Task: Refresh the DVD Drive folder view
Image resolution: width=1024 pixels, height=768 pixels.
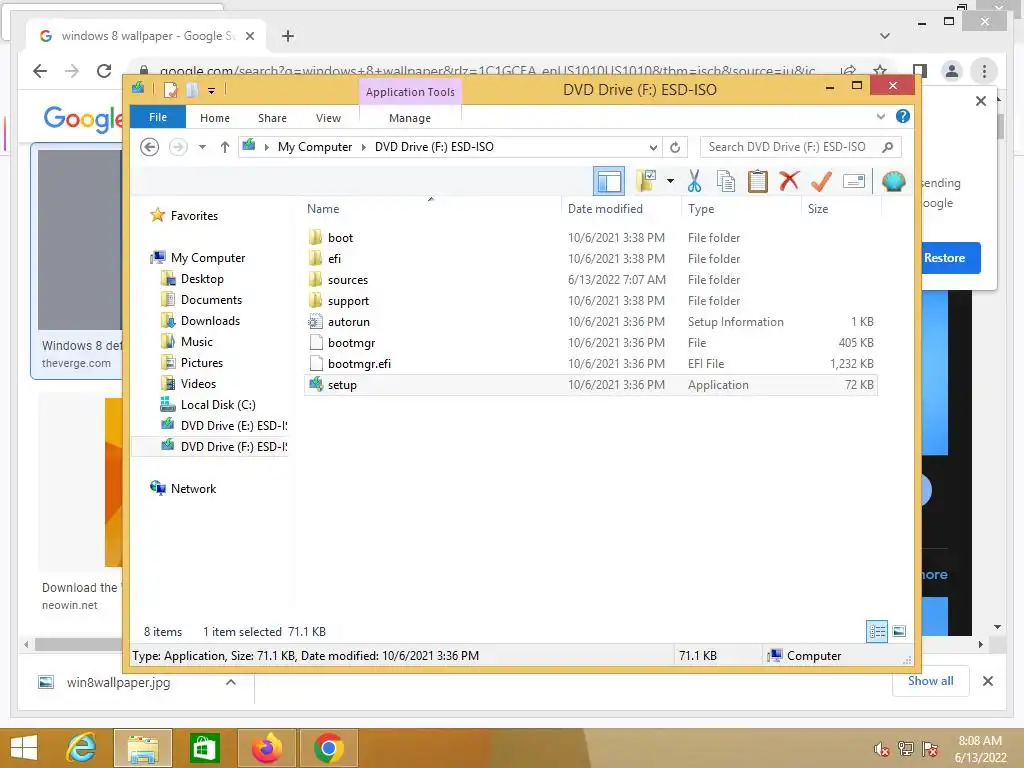Action: [x=675, y=147]
